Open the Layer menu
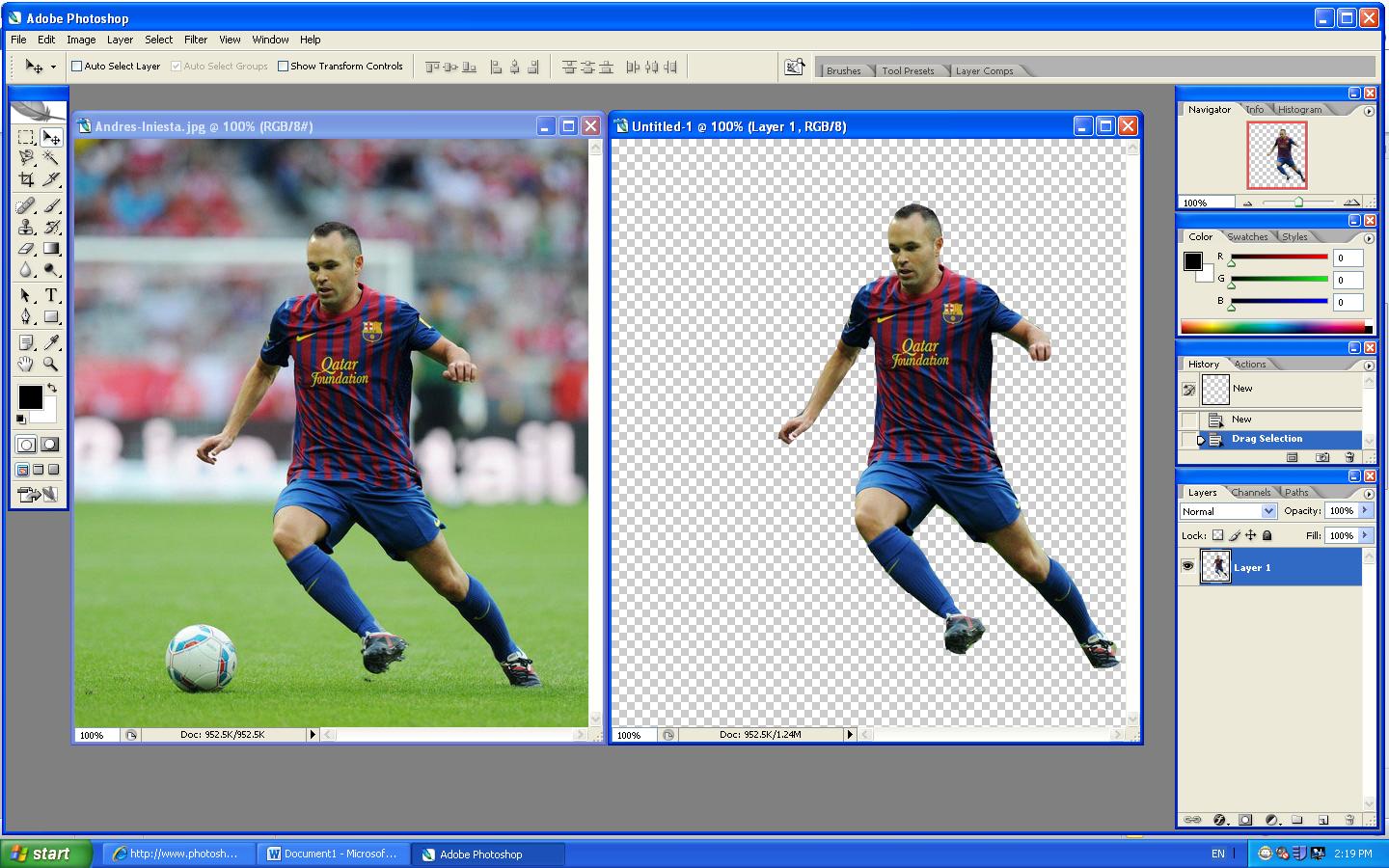The width and height of the screenshot is (1389, 868). 120,40
